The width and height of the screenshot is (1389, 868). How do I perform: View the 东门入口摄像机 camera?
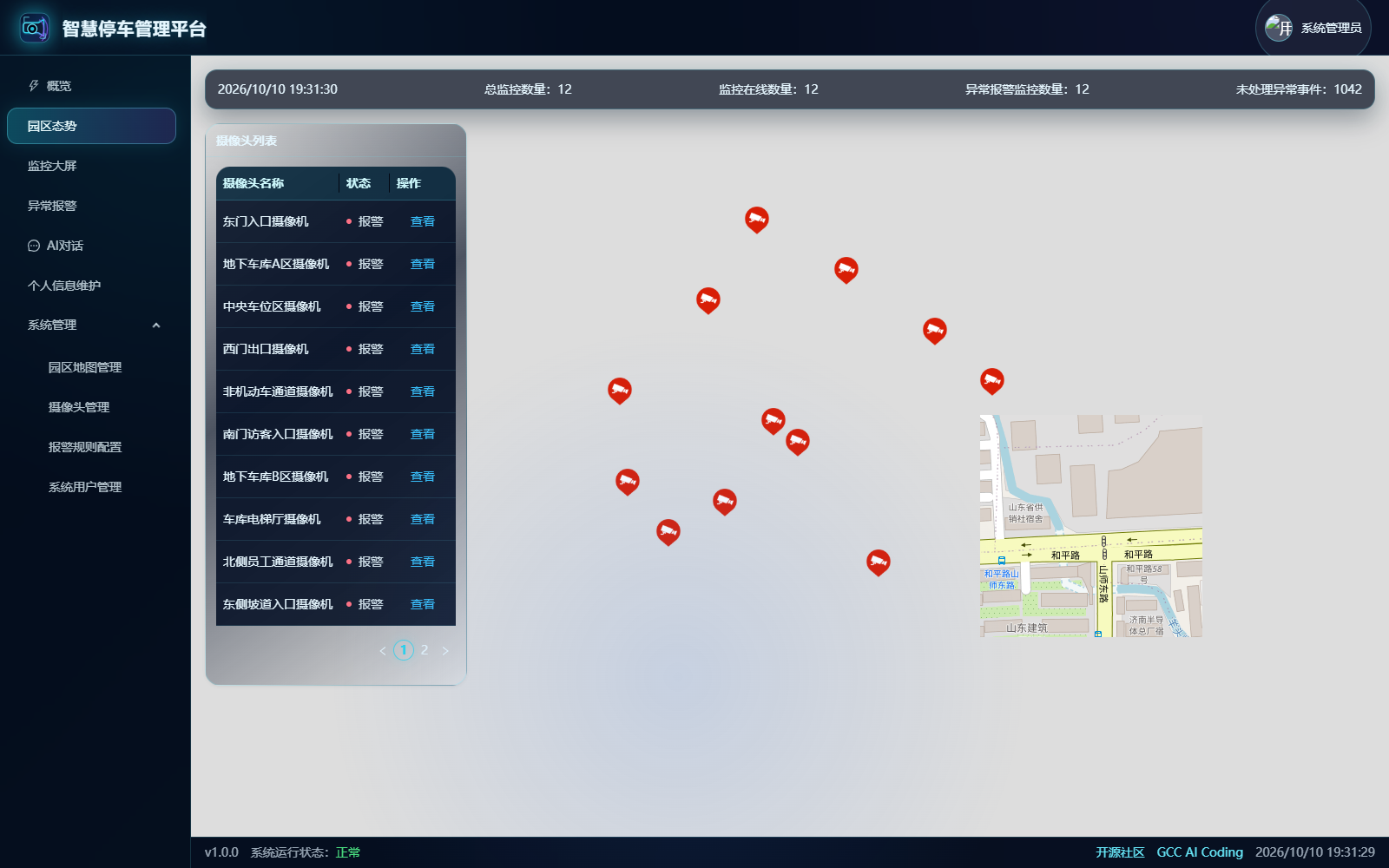(423, 221)
